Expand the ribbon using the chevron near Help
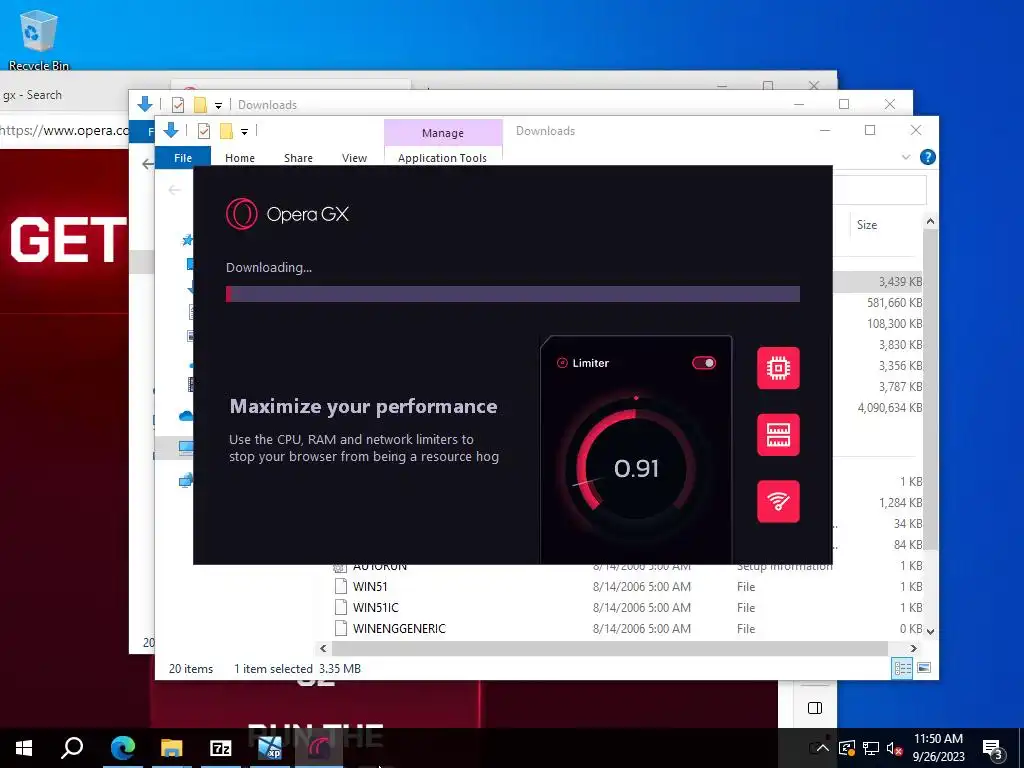 point(906,157)
